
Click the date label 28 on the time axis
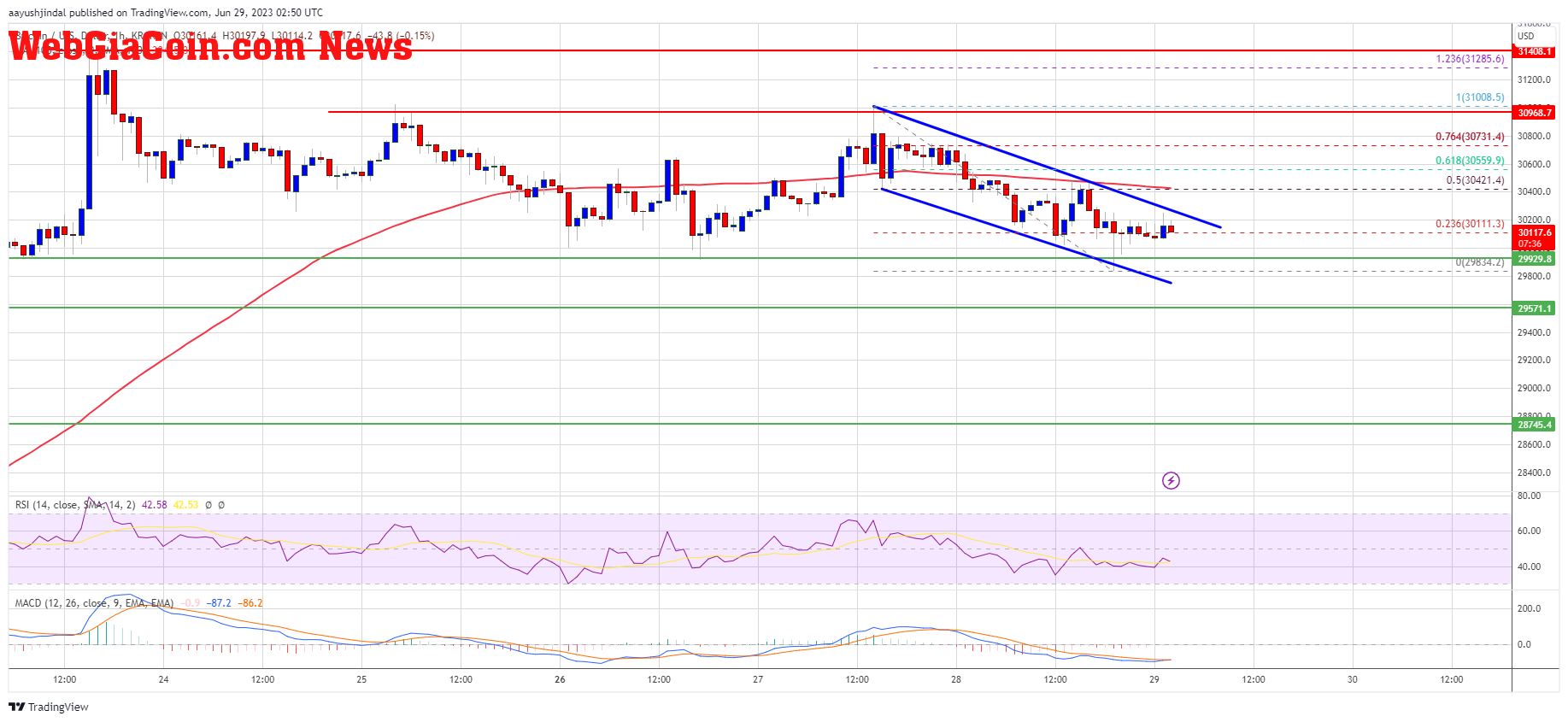[956, 680]
